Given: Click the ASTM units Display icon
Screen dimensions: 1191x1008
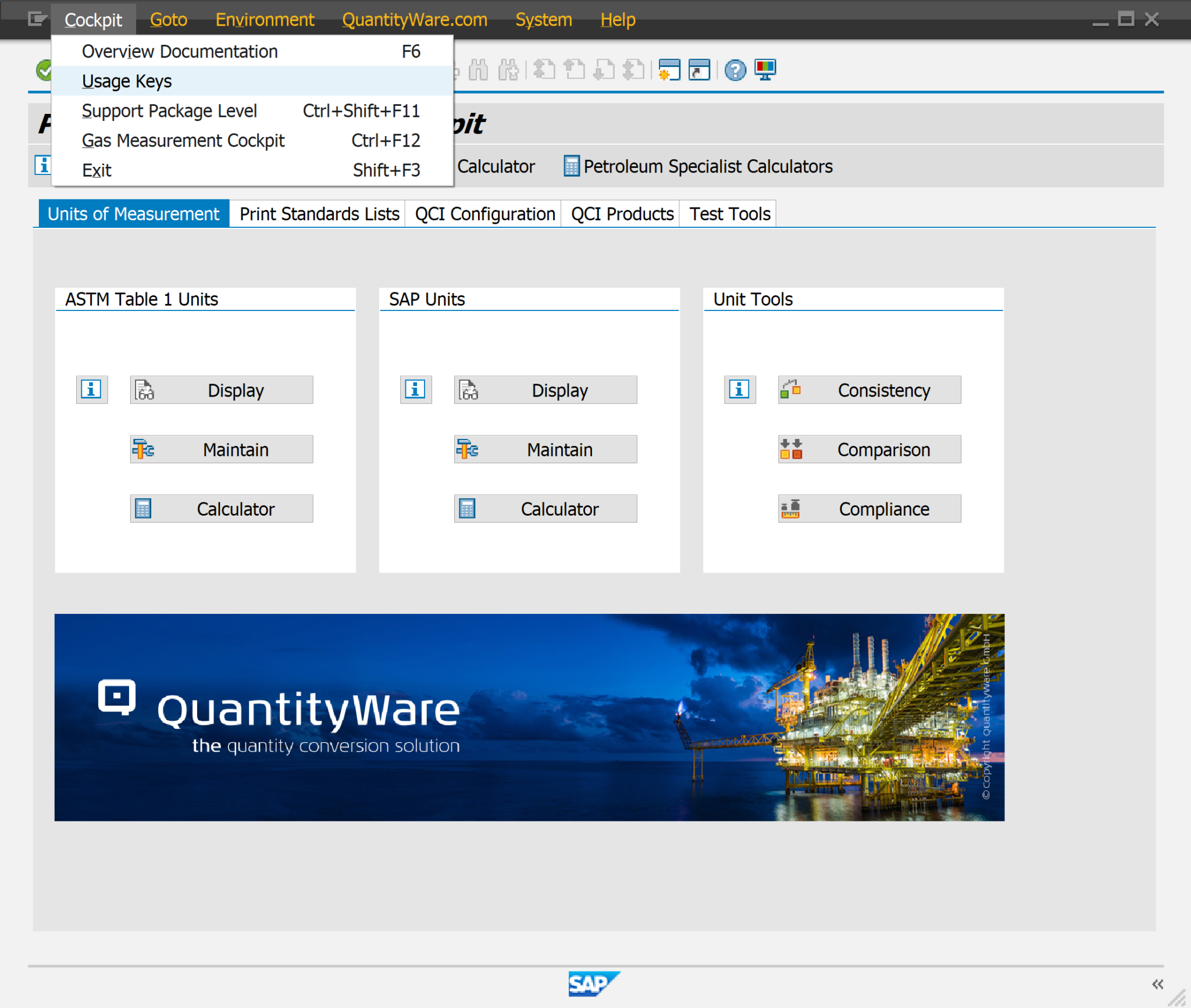Looking at the screenshot, I should tap(145, 389).
